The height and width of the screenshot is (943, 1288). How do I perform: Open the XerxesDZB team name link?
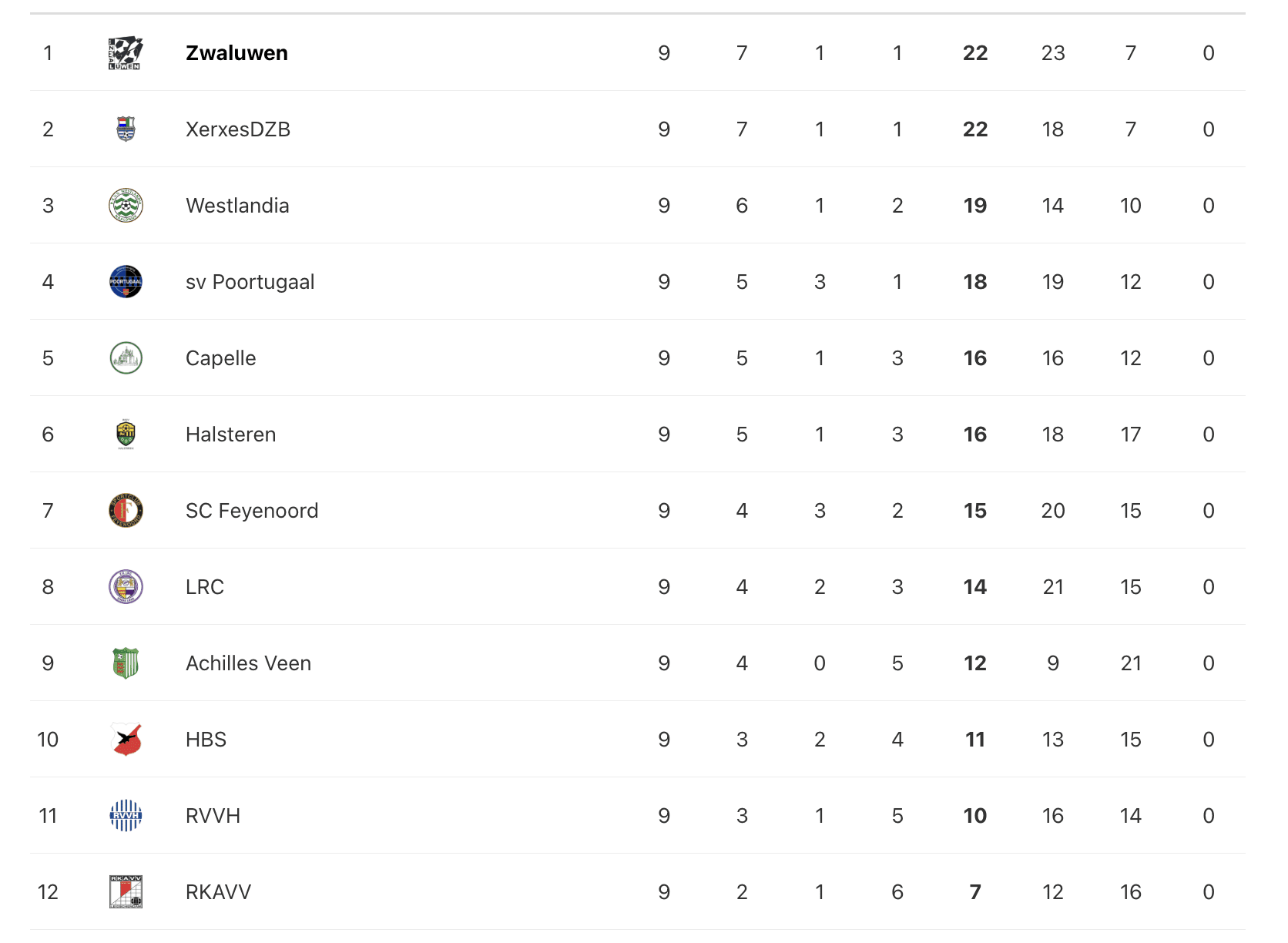(237, 129)
